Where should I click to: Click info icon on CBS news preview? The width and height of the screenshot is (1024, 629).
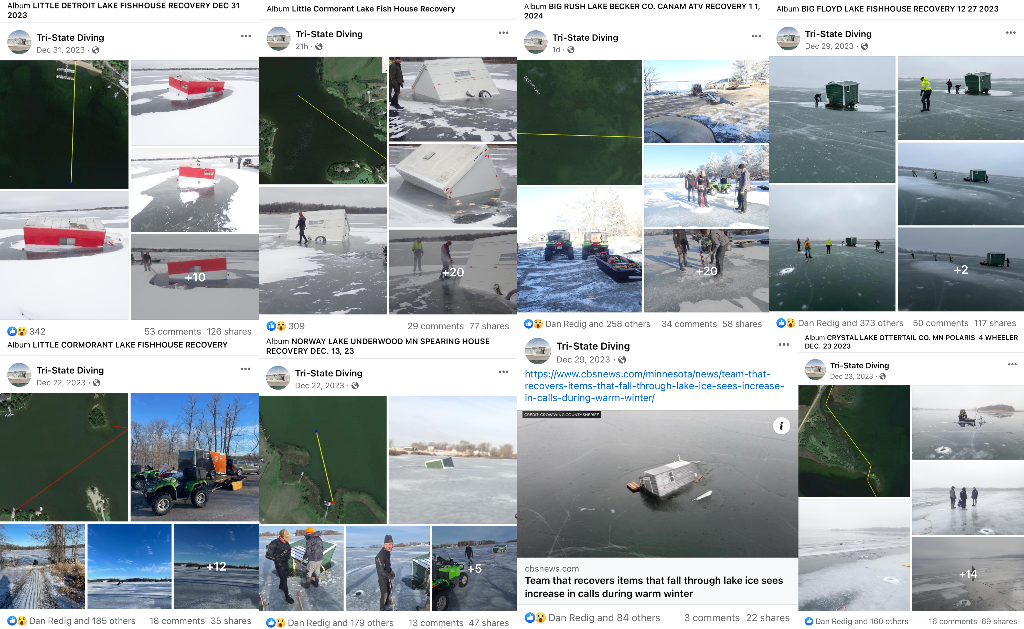pos(781,426)
